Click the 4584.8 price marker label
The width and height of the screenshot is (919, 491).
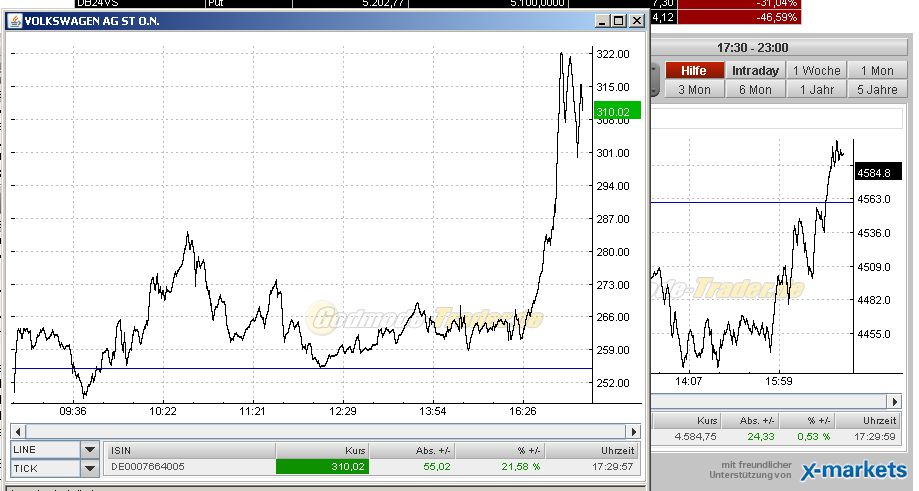pyautogui.click(x=877, y=172)
